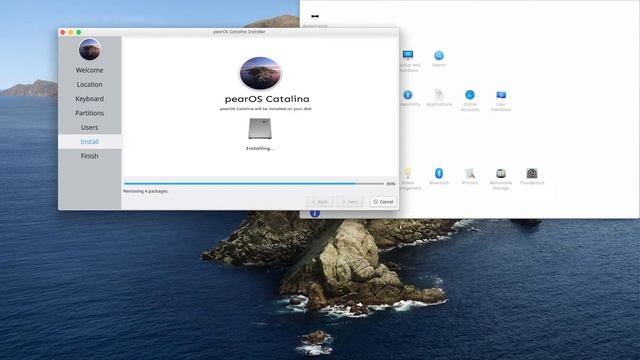Minimize the installer with the yellow button

pos(71,32)
